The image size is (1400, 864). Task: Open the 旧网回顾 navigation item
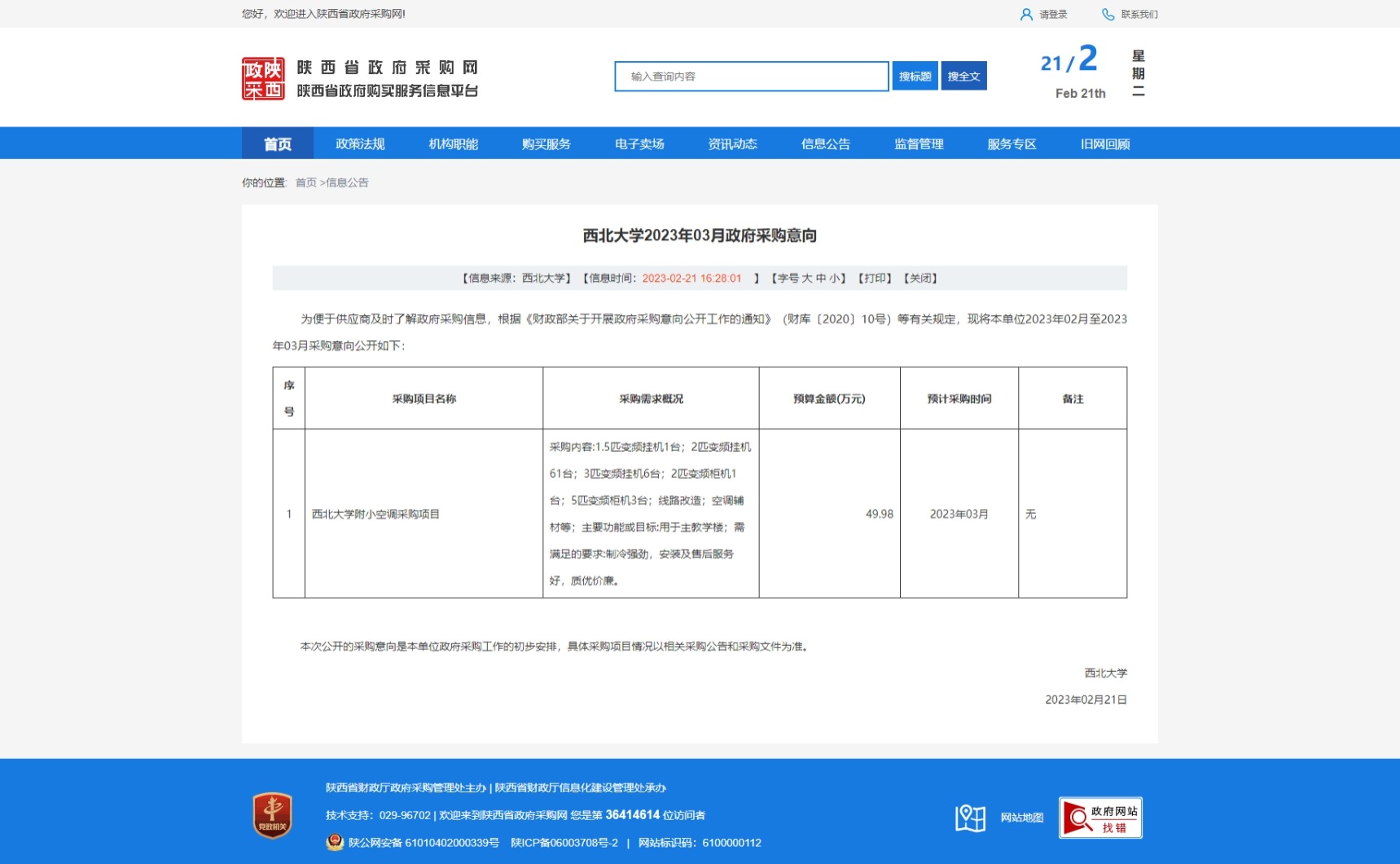pyautogui.click(x=1104, y=144)
